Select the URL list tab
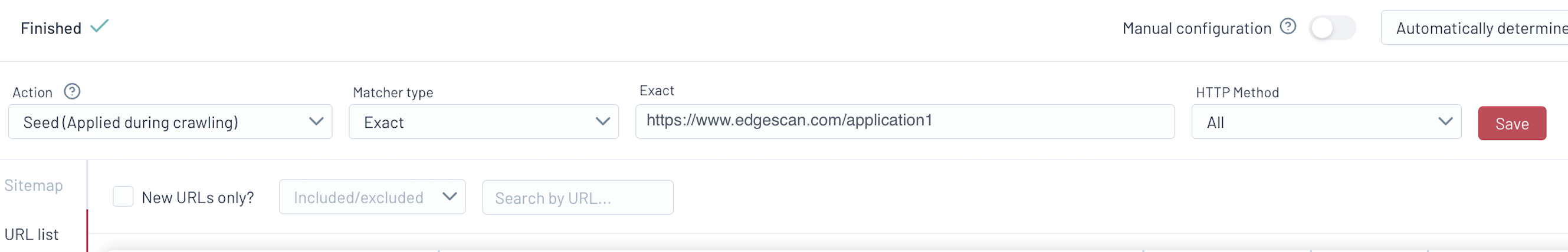The width and height of the screenshot is (1568, 252). click(x=32, y=234)
